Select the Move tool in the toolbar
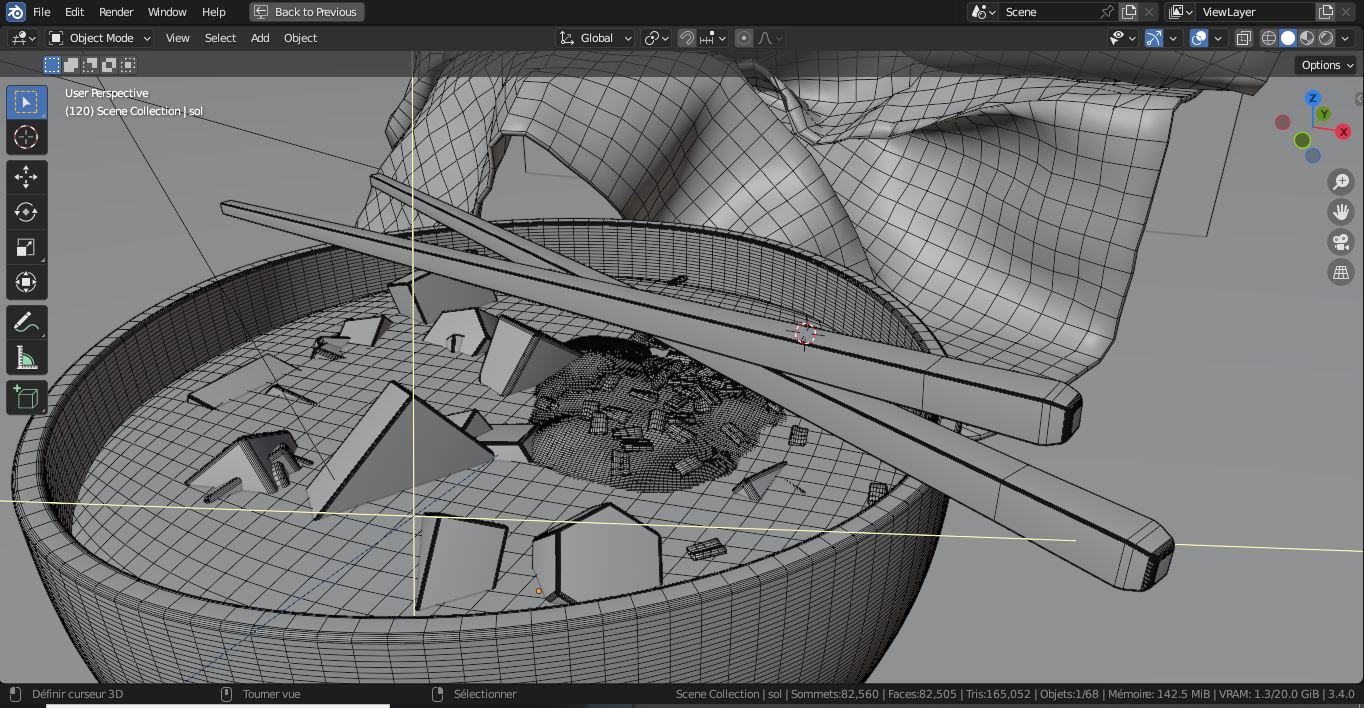Image resolution: width=1364 pixels, height=708 pixels. click(x=26, y=177)
